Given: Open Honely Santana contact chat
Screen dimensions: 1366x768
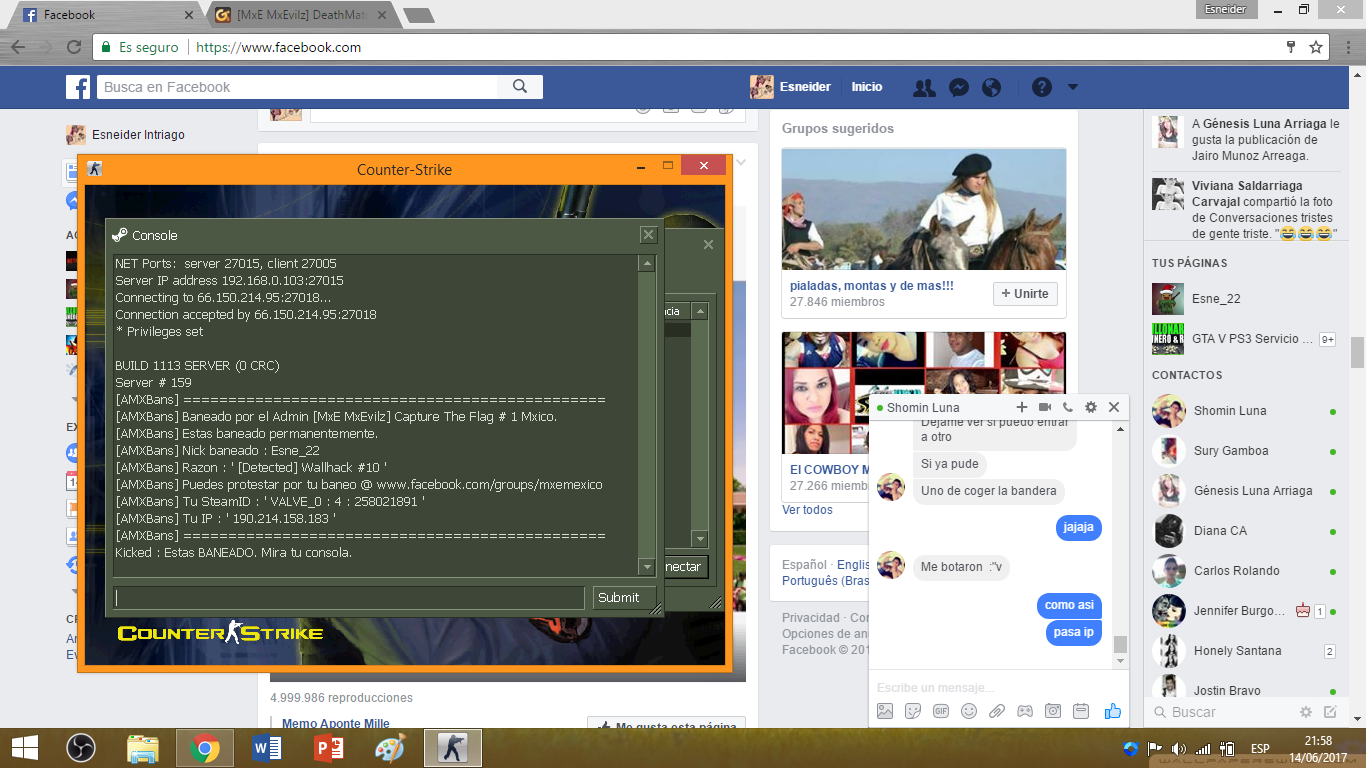Looking at the screenshot, I should coord(1246,651).
